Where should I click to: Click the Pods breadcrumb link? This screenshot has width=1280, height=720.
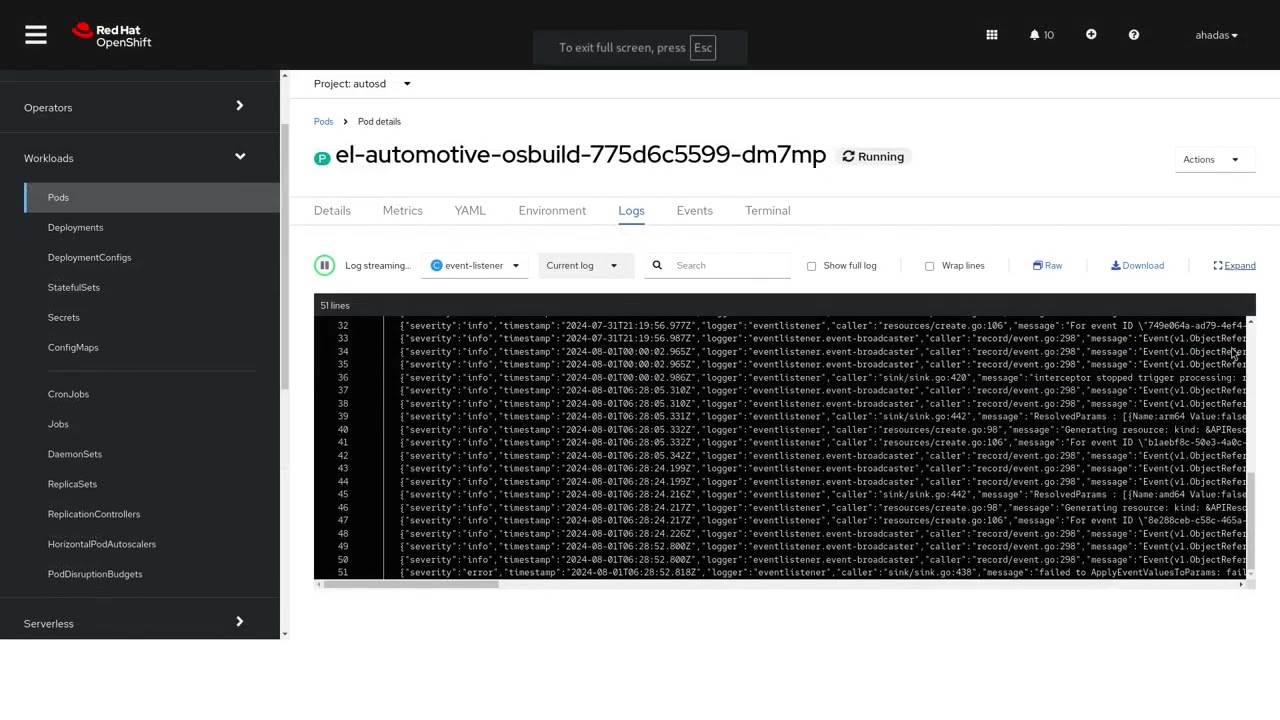click(x=323, y=121)
